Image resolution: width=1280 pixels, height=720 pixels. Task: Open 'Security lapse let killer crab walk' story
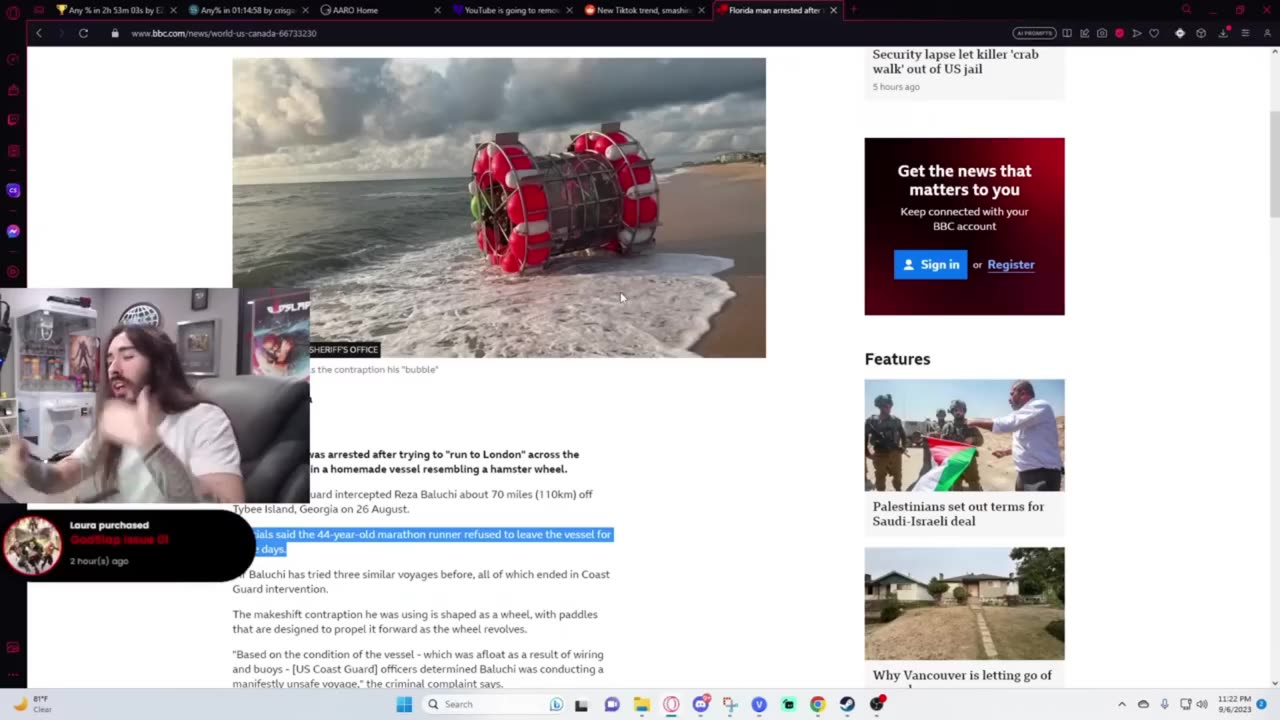[x=955, y=61]
